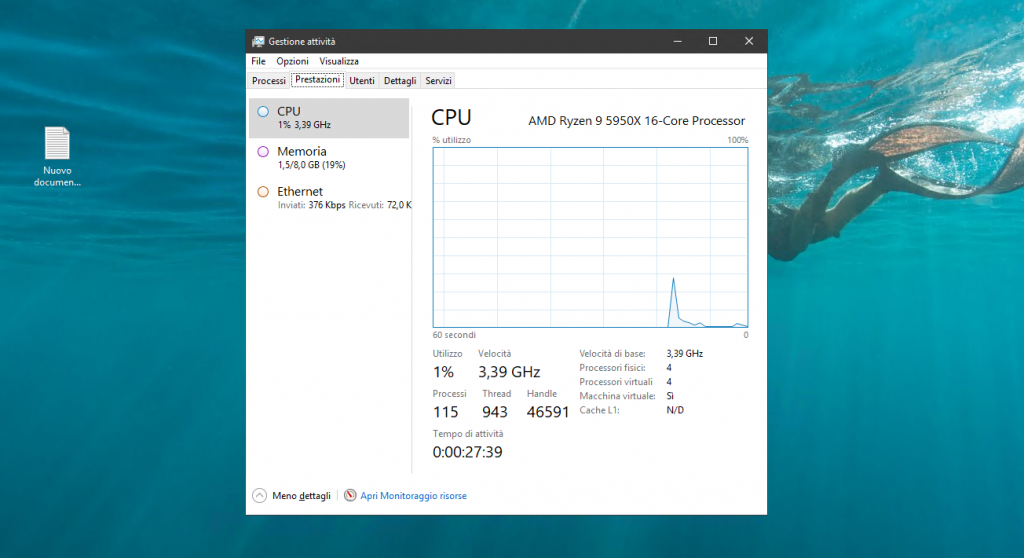Switch to the Servizi tab
1024x558 pixels.
438,80
